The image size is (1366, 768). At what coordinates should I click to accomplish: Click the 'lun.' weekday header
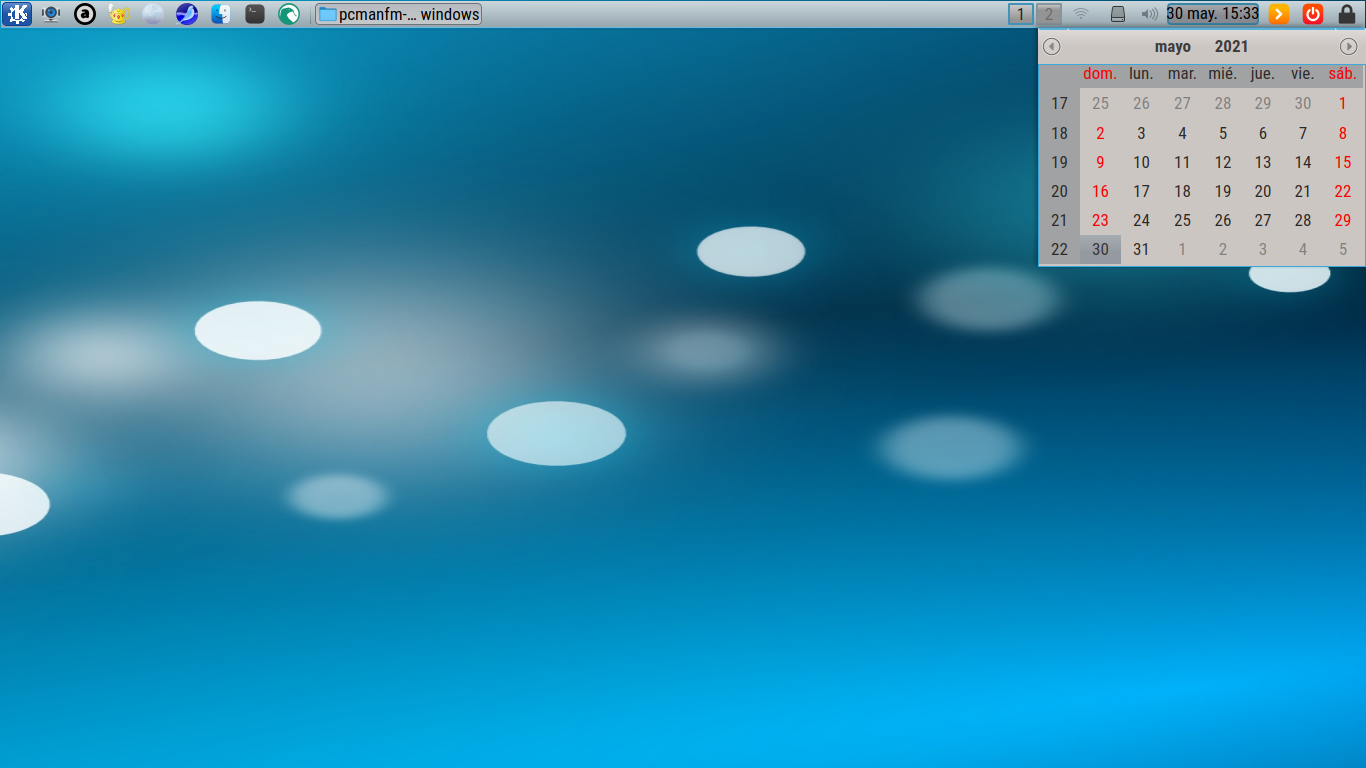click(1141, 74)
